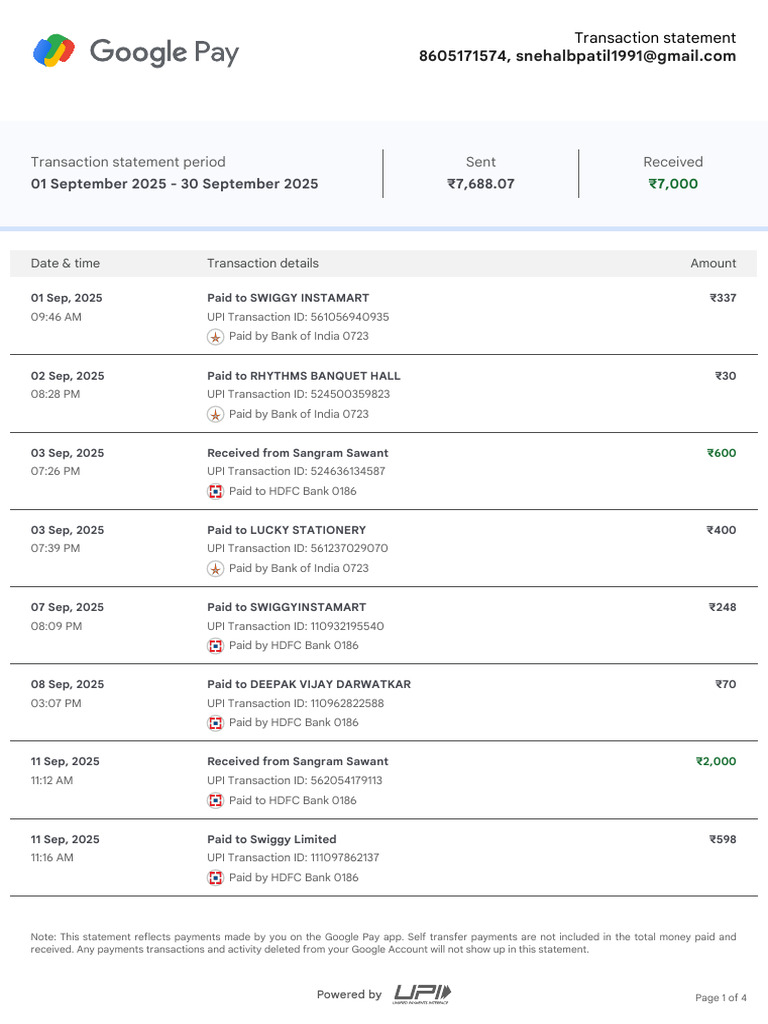768x1024 pixels.
Task: Click the 'Amount' column header
Action: (713, 263)
